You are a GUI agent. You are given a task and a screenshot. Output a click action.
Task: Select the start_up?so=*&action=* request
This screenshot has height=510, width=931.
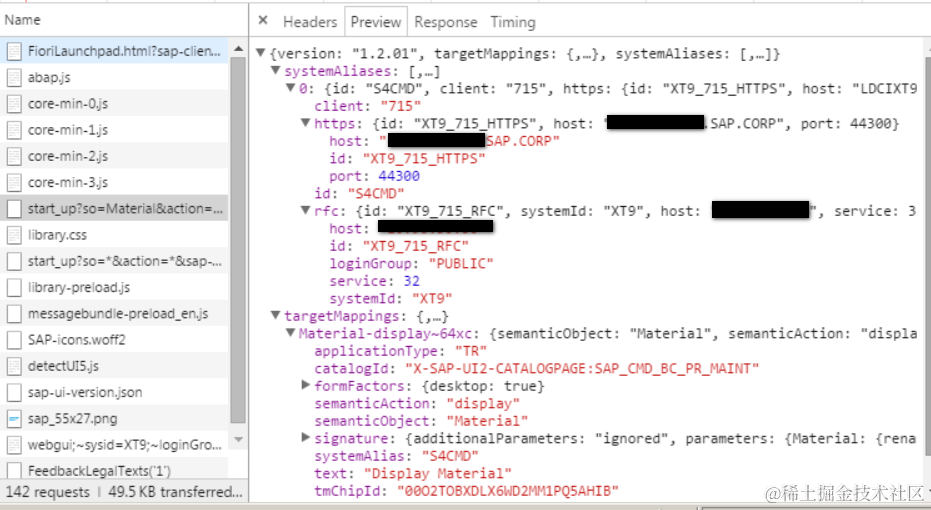coord(114,261)
